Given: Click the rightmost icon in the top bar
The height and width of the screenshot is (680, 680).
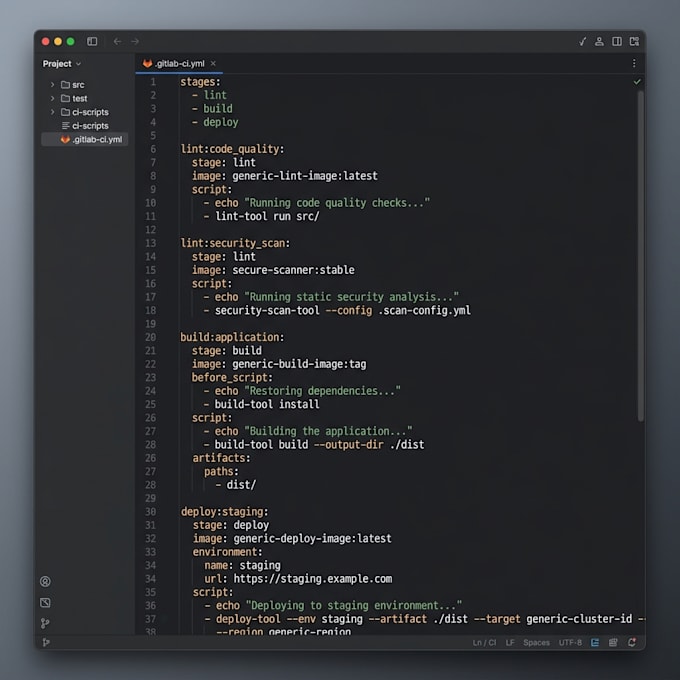Looking at the screenshot, I should tap(634, 41).
